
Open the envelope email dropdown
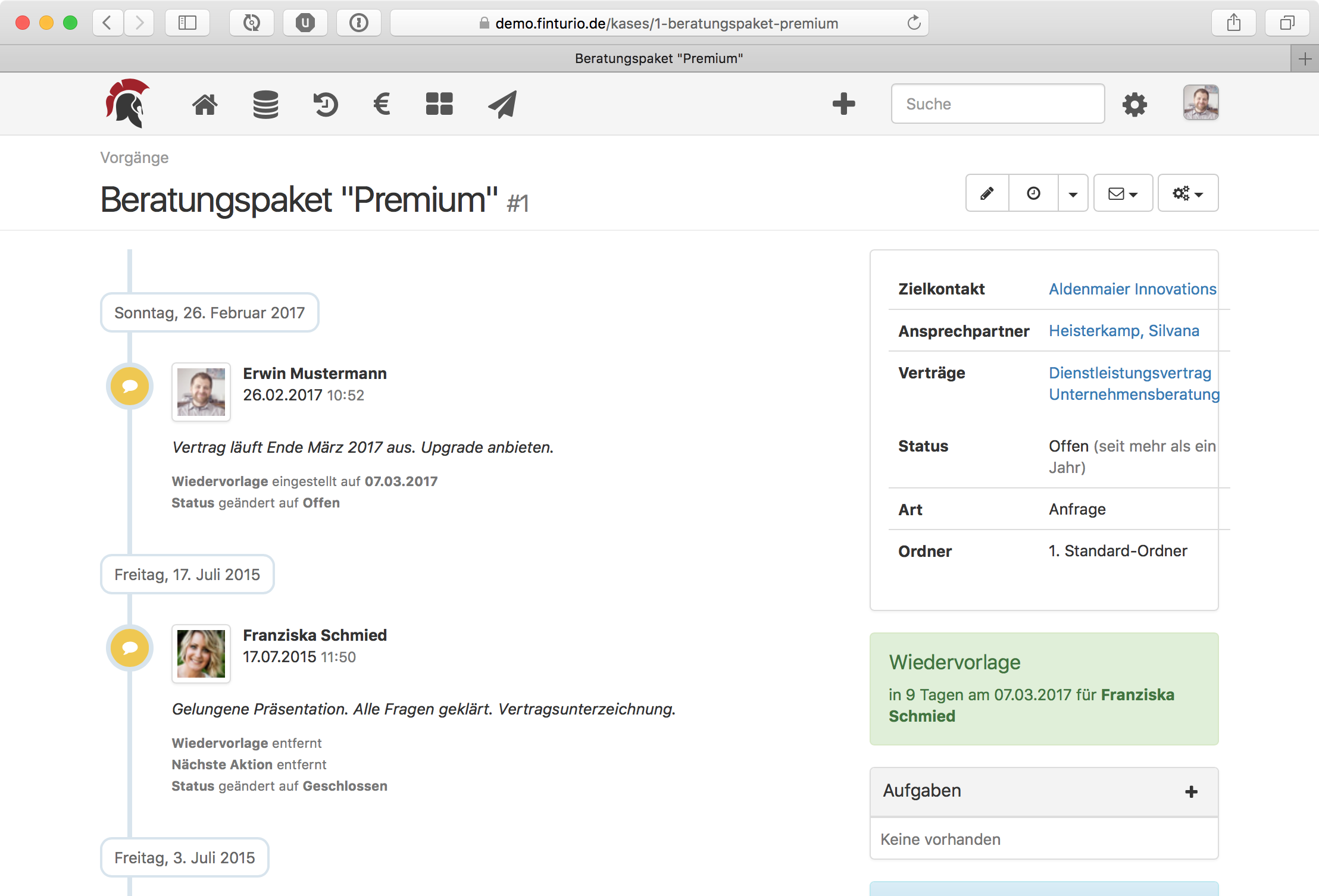(x=1123, y=193)
